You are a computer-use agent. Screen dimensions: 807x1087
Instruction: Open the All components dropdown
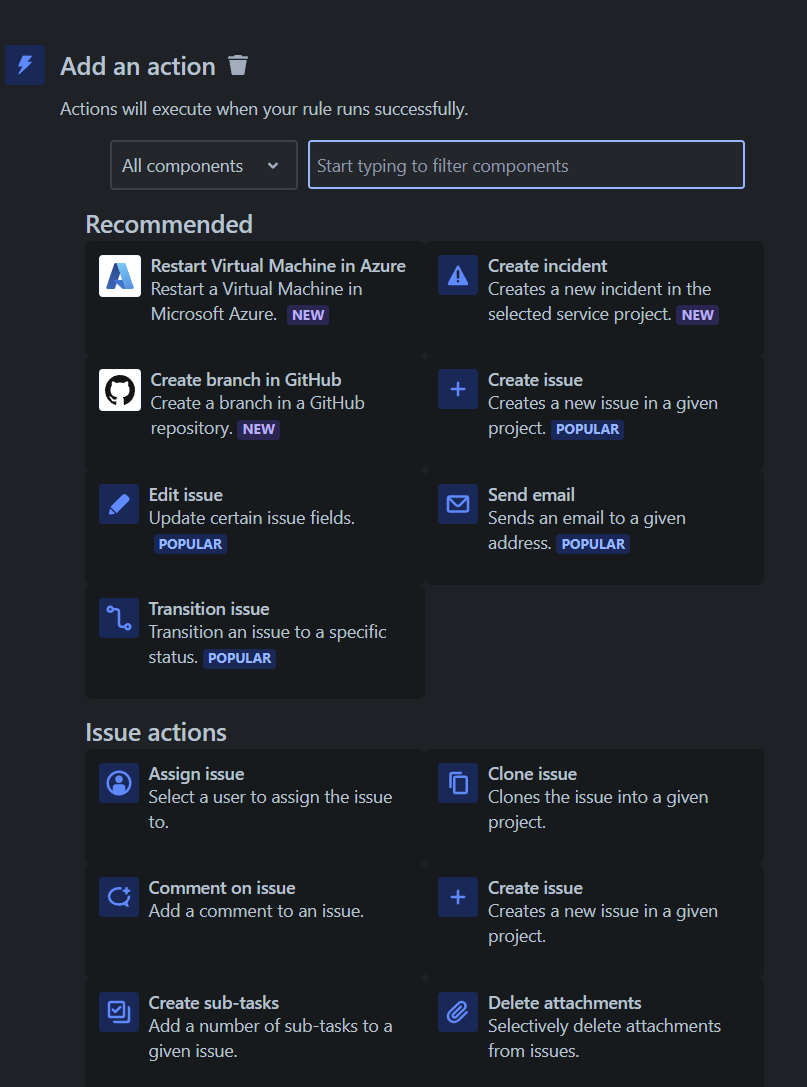click(x=204, y=165)
